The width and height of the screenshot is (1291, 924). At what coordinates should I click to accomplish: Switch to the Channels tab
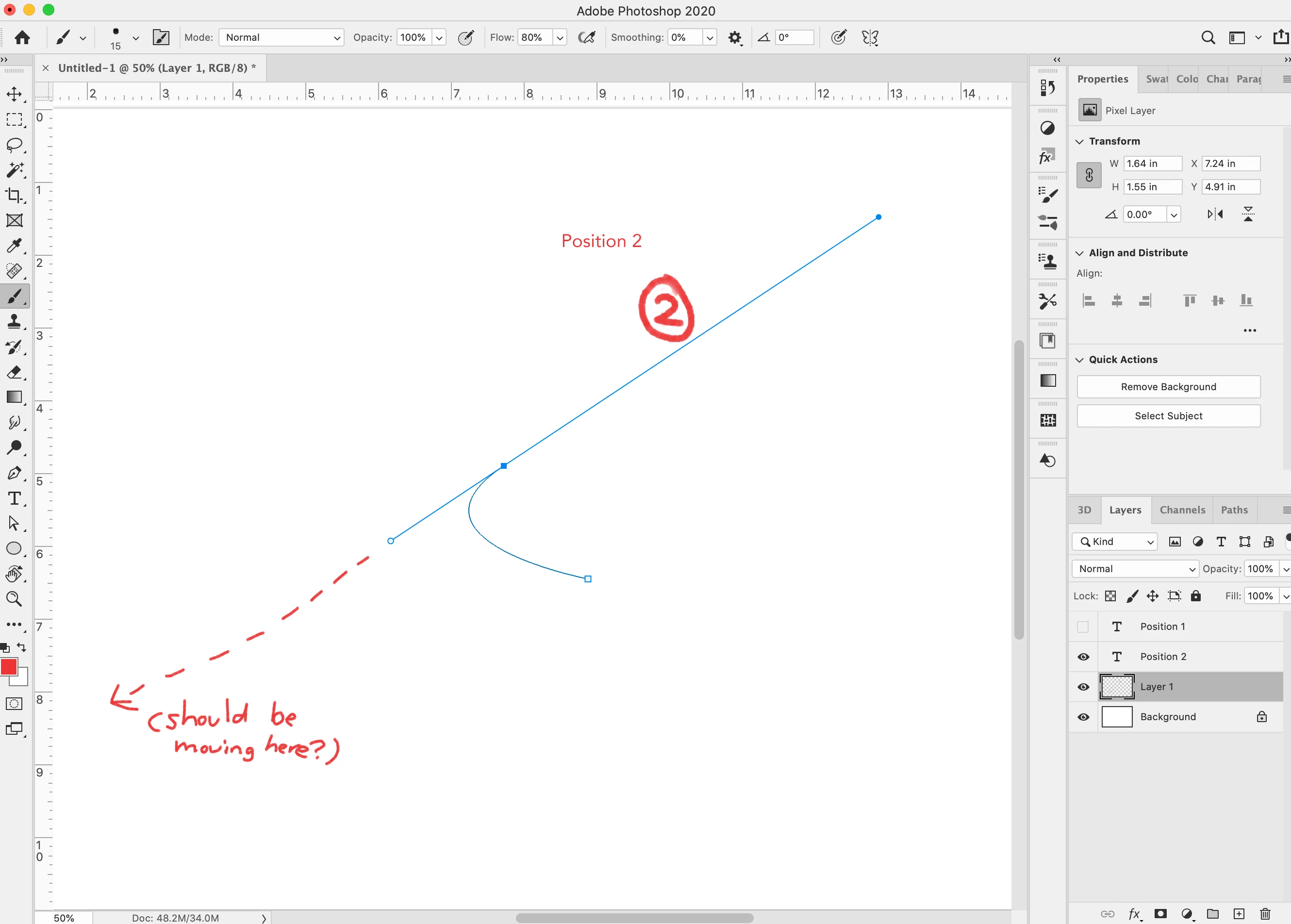(1182, 510)
